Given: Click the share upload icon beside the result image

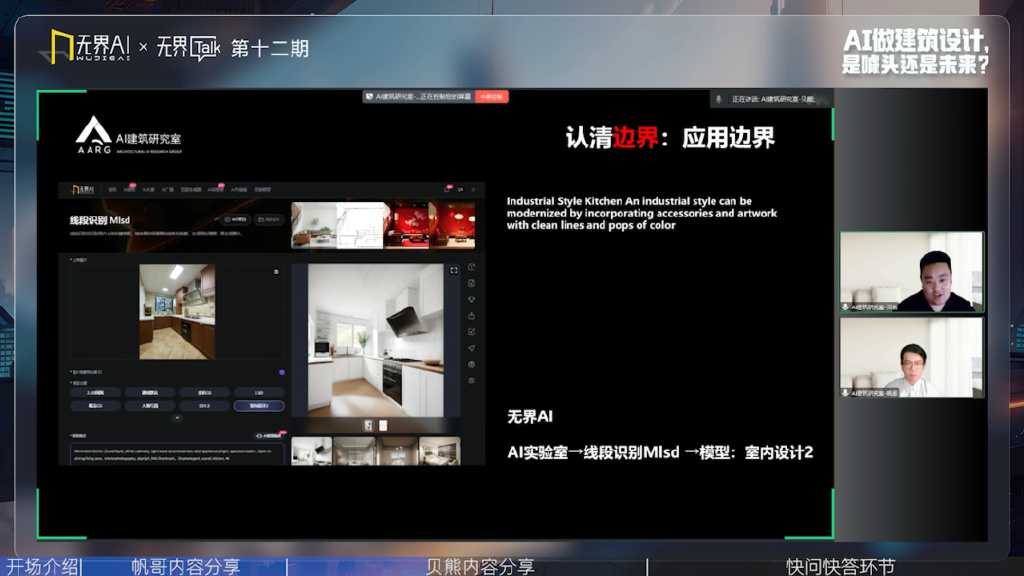Looking at the screenshot, I should [472, 316].
